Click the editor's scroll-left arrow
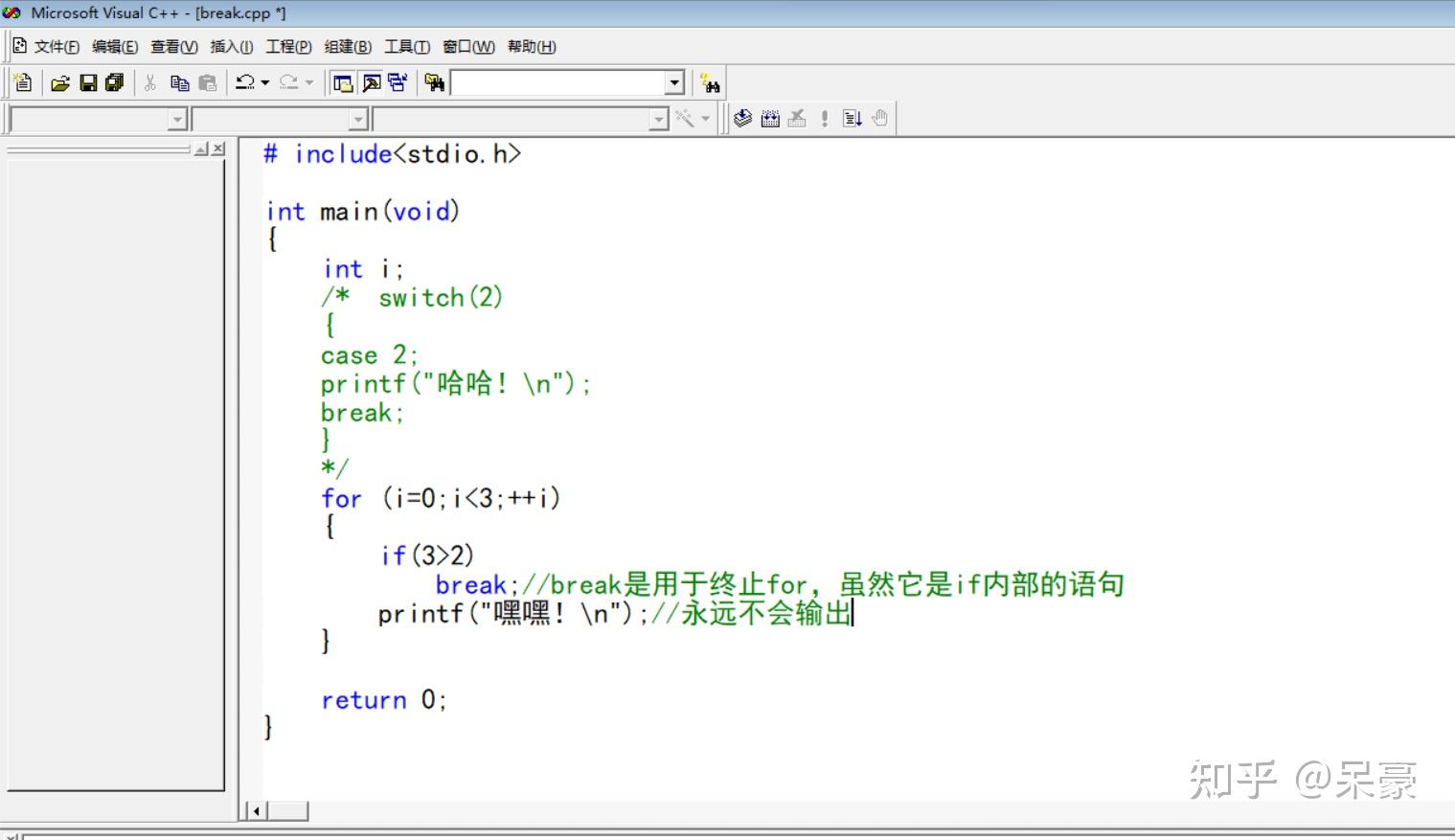This screenshot has height=840, width=1455. coord(255,811)
